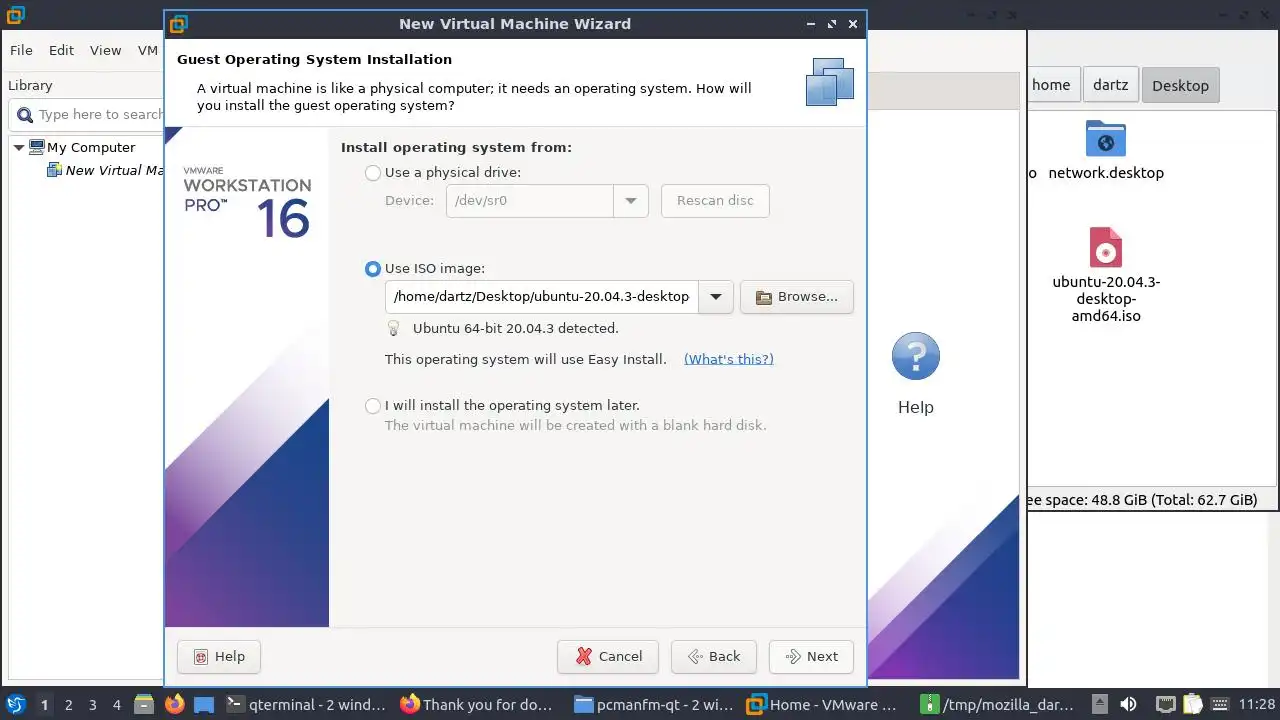The image size is (1280, 720).
Task: Open the Edit menu in VMware
Action: [61, 50]
